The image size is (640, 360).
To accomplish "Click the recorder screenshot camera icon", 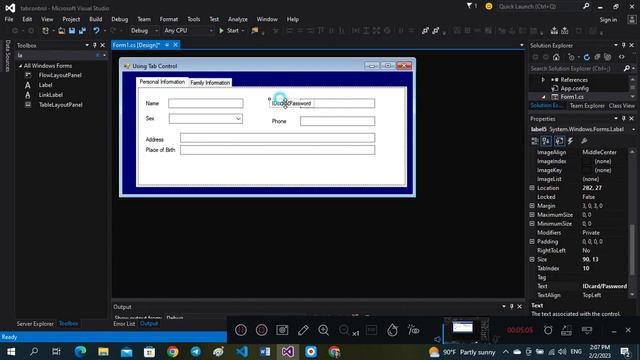I will click(x=282, y=330).
